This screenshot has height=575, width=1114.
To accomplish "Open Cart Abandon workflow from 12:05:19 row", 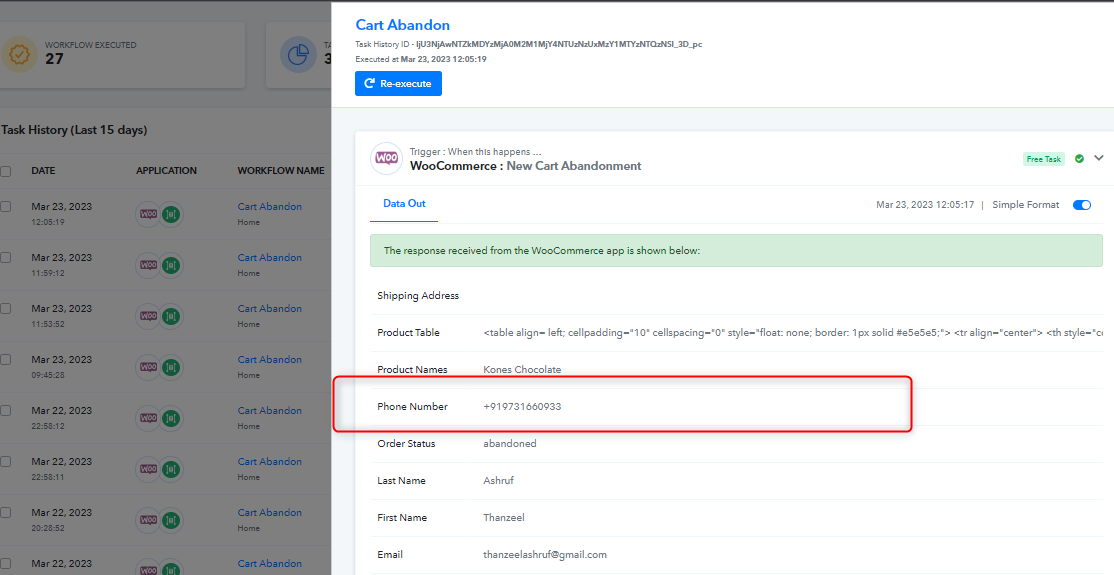I will [x=269, y=207].
